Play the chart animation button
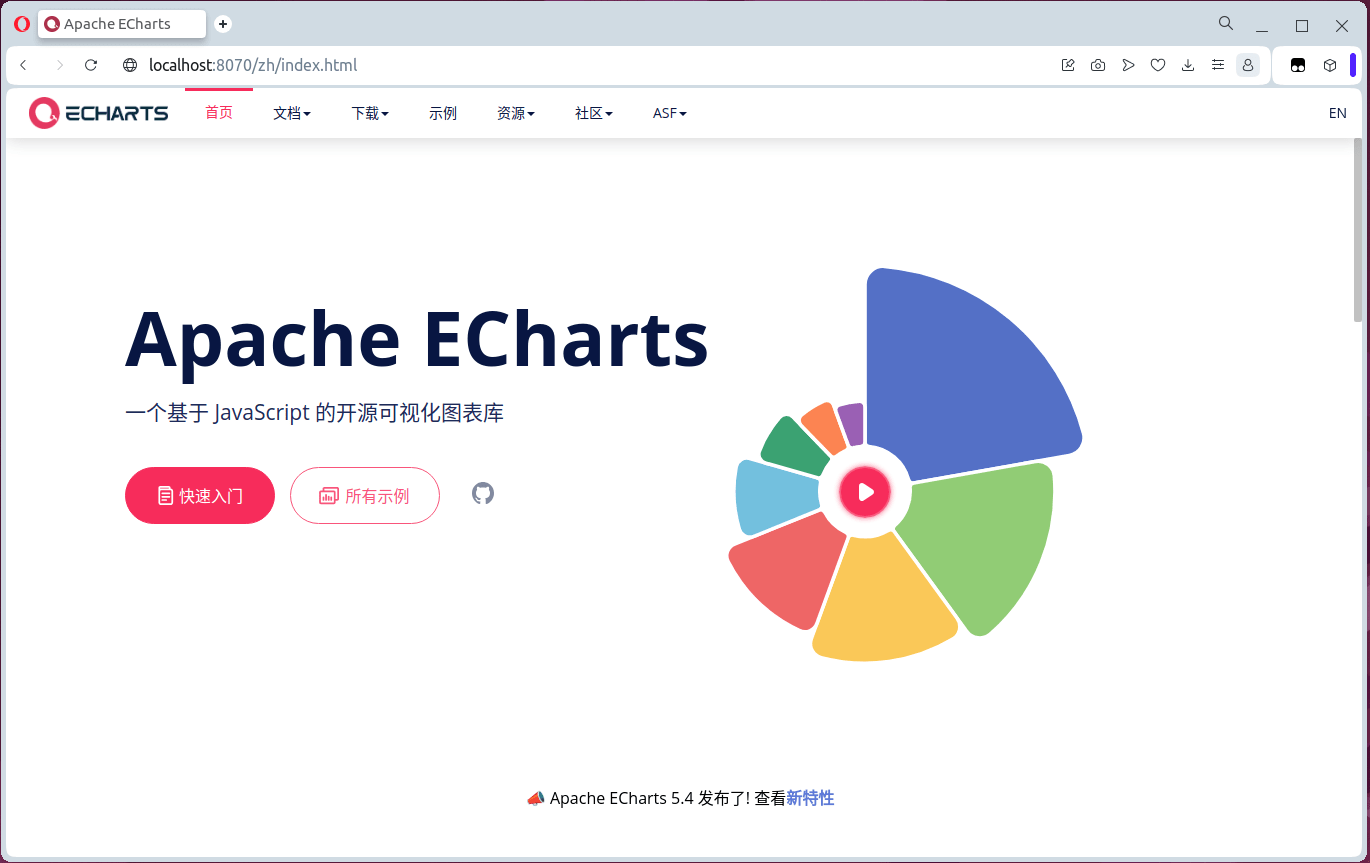 pos(865,492)
